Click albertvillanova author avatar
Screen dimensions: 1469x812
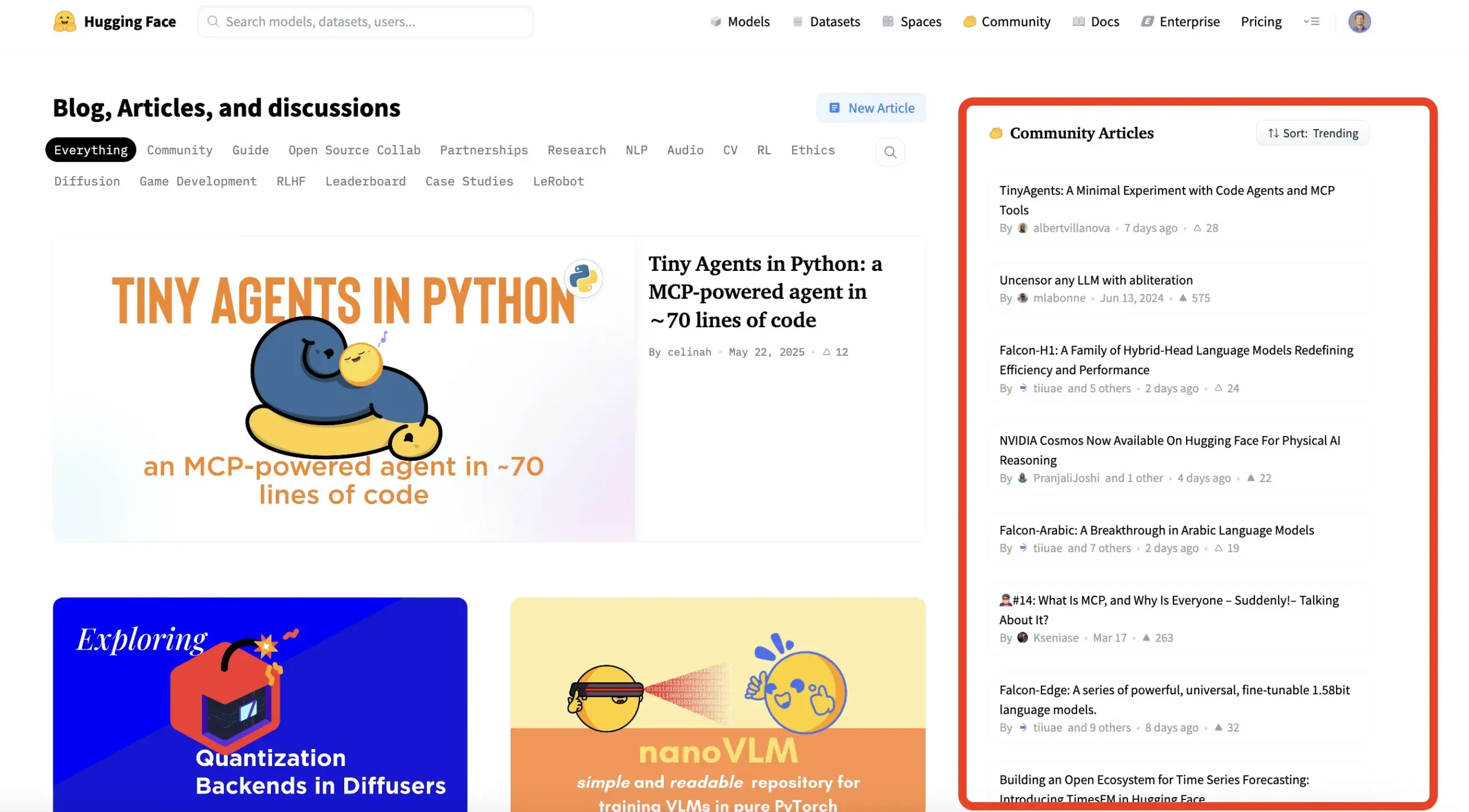pos(1023,228)
